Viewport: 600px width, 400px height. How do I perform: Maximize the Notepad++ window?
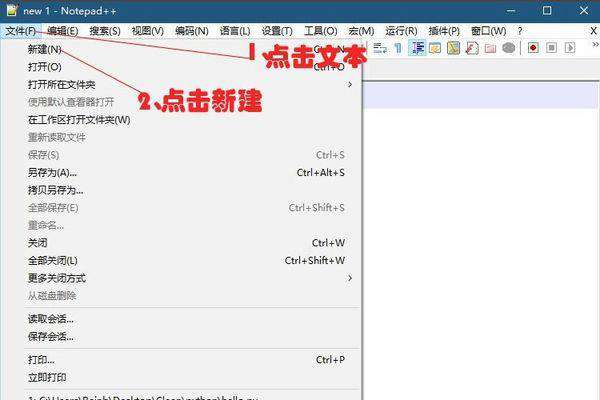coord(547,10)
